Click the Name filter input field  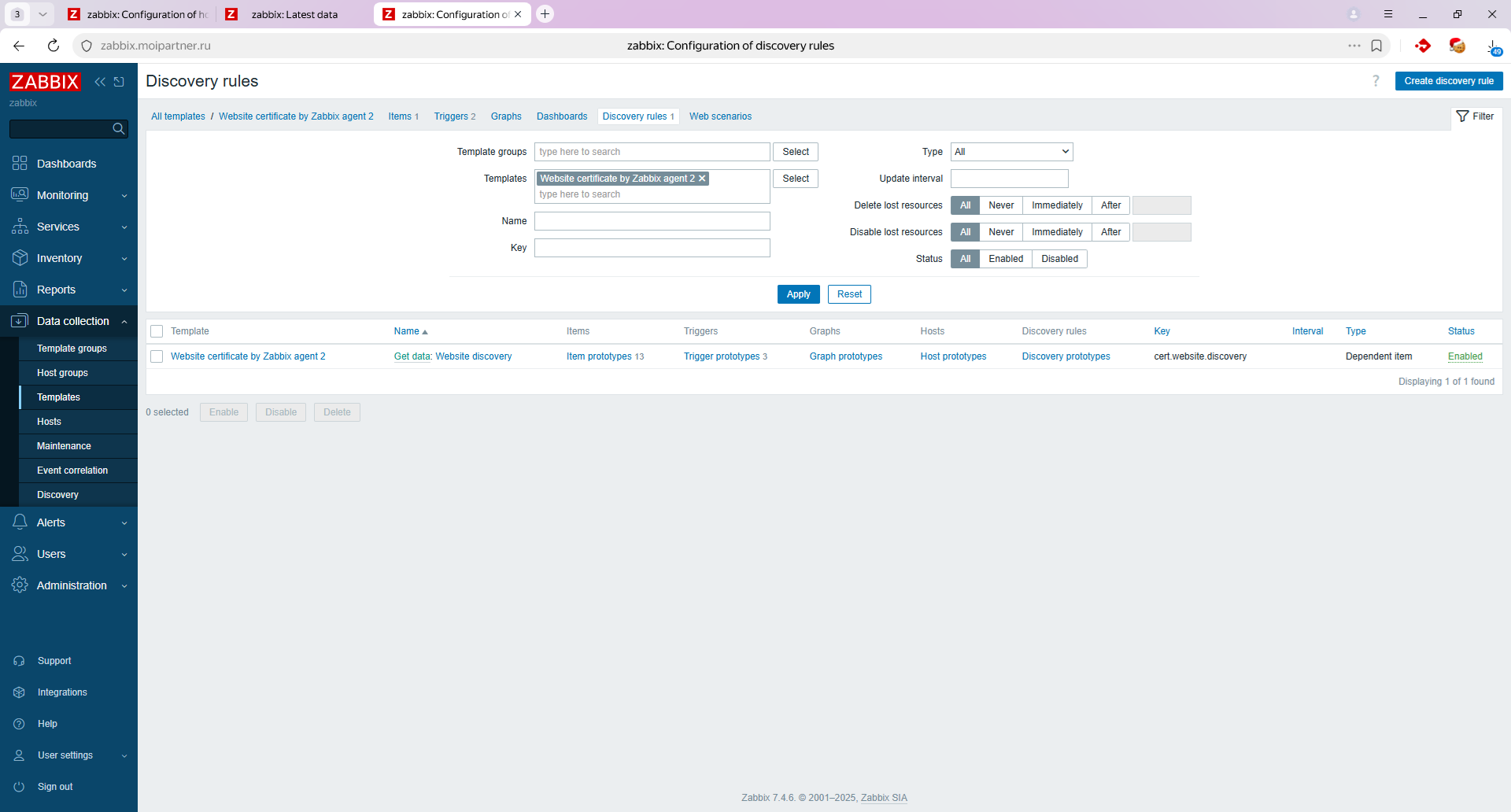[652, 221]
